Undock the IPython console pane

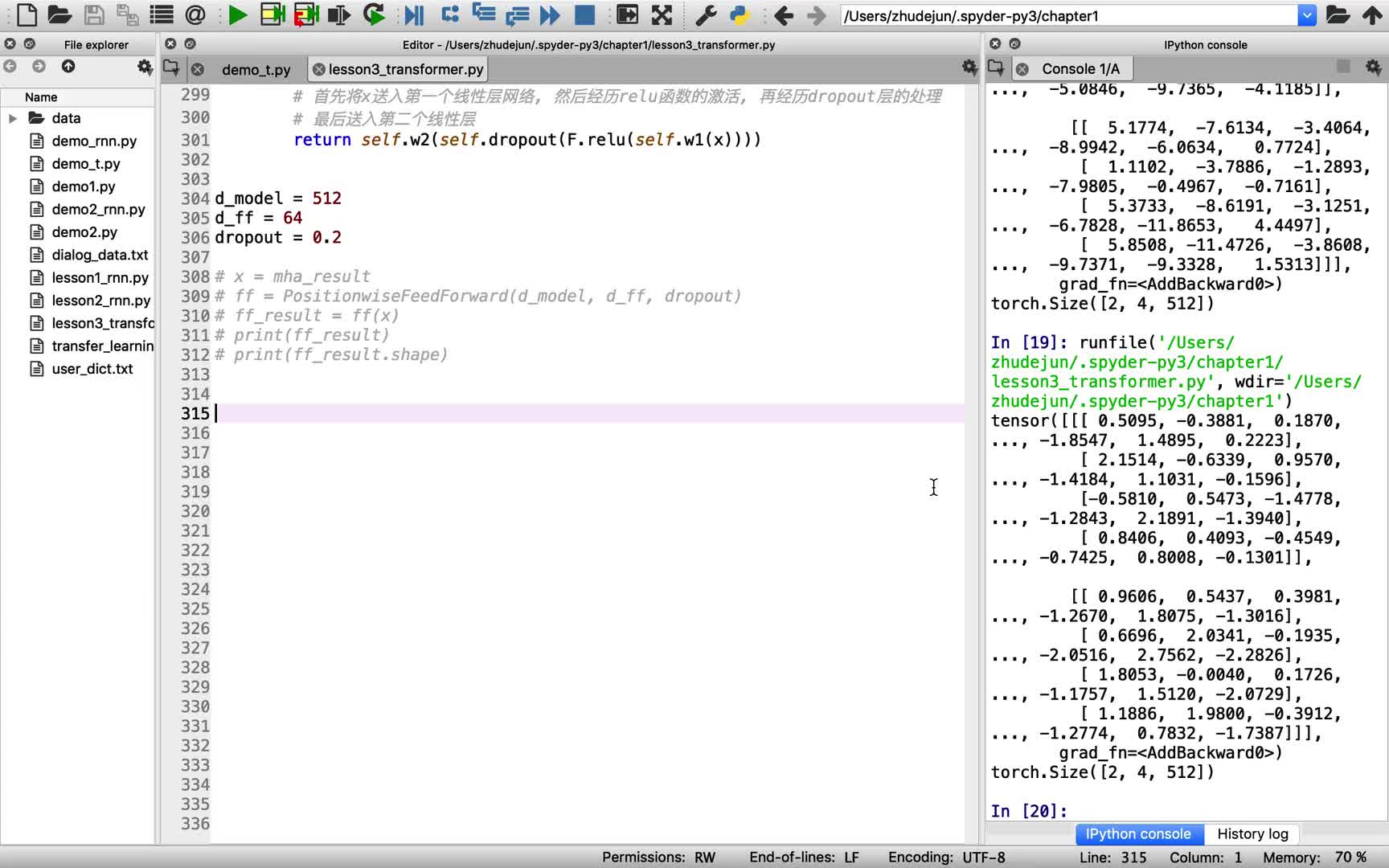click(1014, 44)
